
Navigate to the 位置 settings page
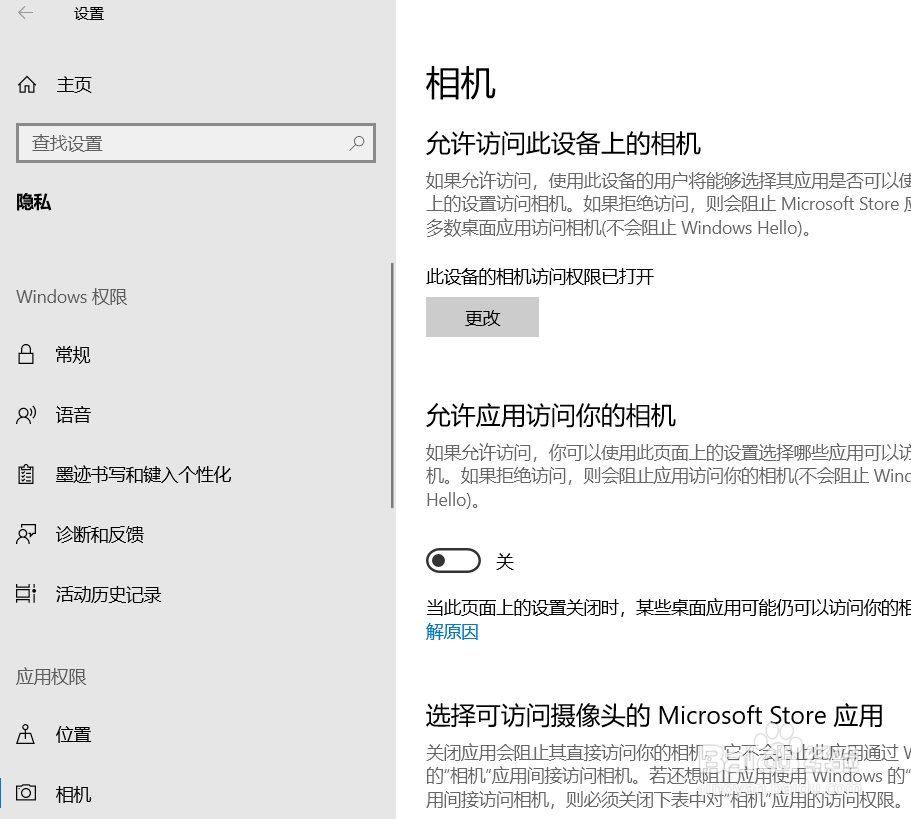click(73, 734)
